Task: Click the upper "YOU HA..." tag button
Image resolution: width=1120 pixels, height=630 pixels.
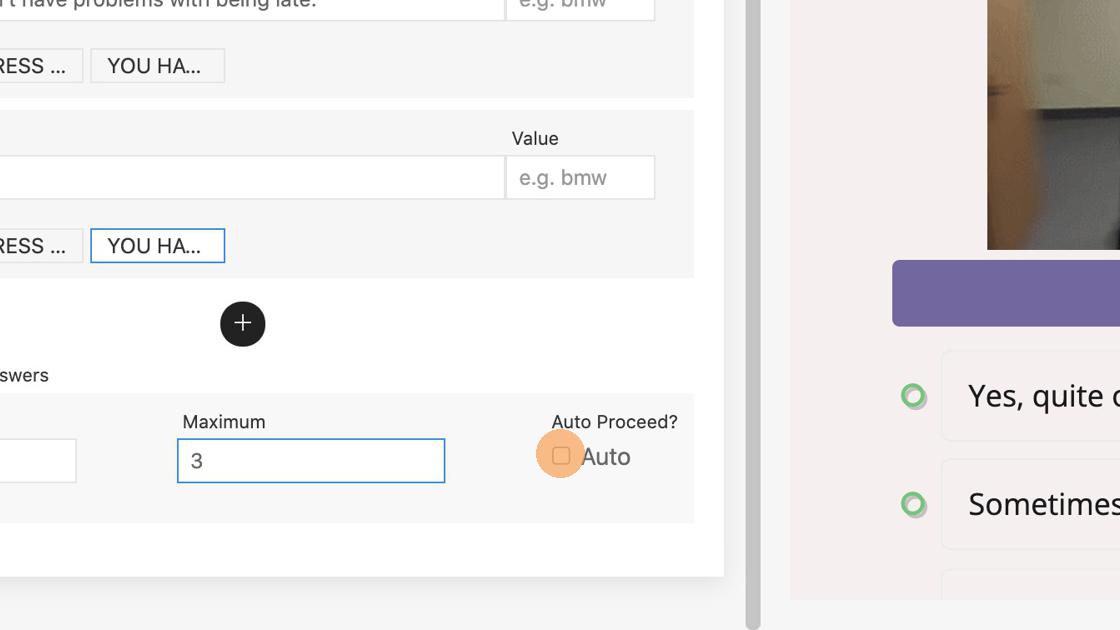Action: [x=157, y=66]
